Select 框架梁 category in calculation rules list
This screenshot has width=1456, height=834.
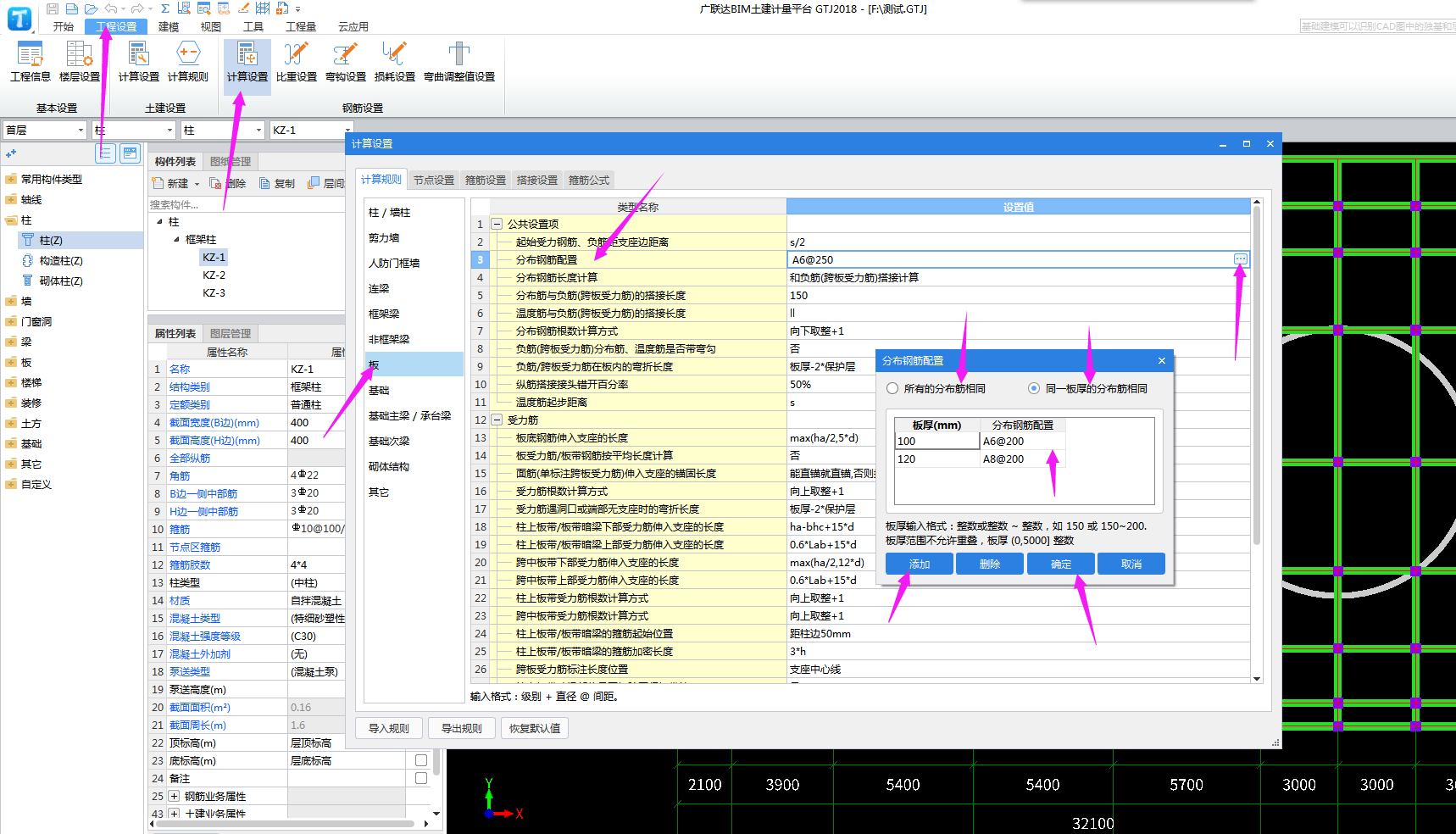pos(414,314)
